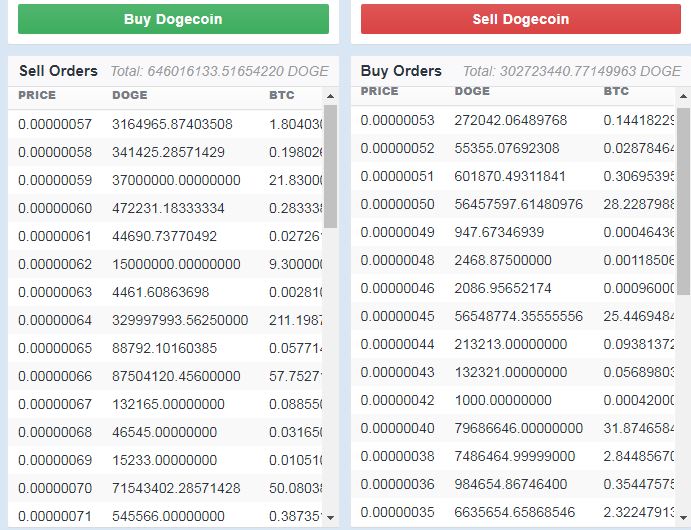Image resolution: width=691 pixels, height=530 pixels.
Task: Click buy amount 56457597.61480976 DOGE
Action: [519, 204]
